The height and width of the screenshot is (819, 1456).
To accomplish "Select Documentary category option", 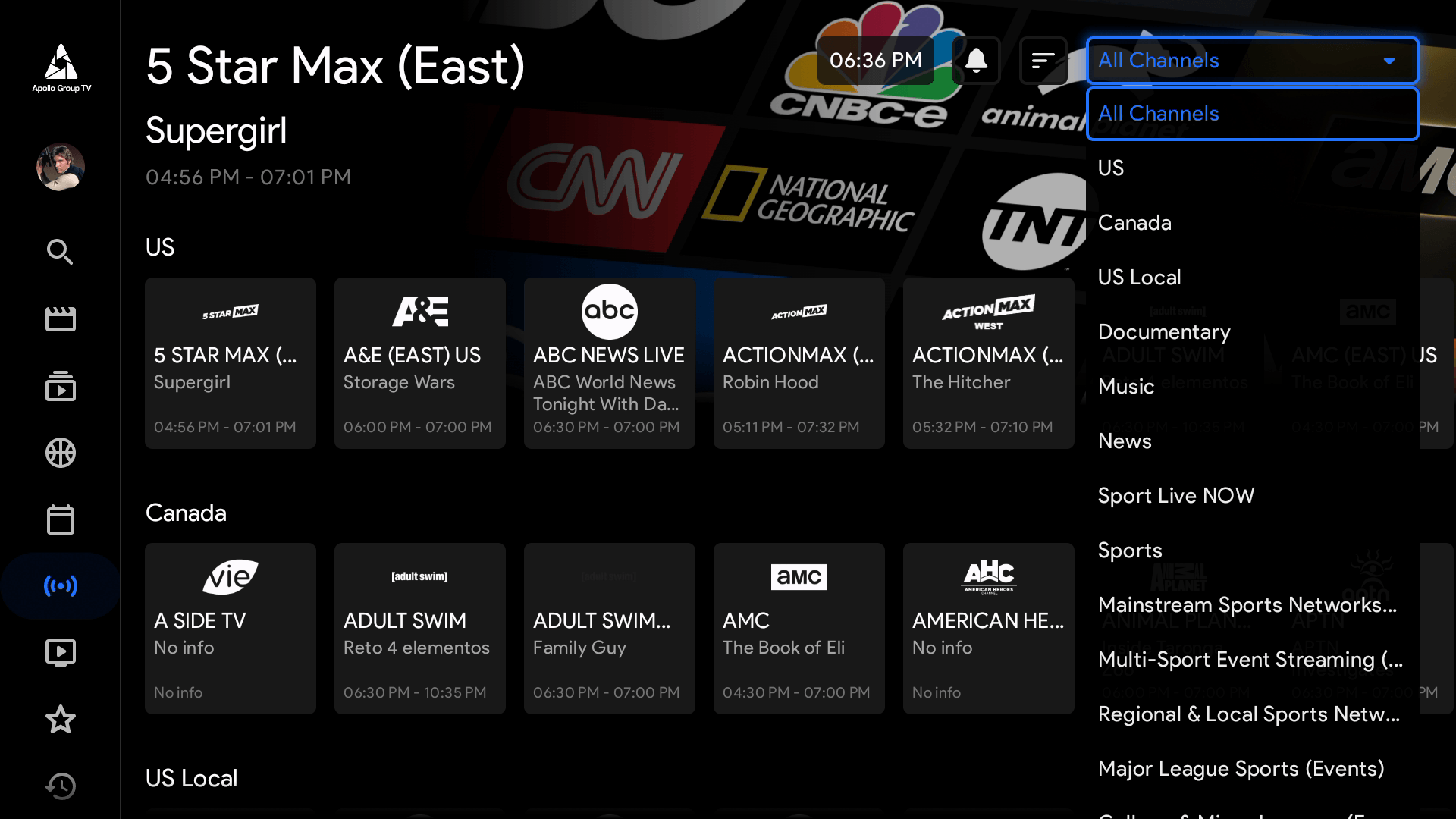I will click(1253, 332).
